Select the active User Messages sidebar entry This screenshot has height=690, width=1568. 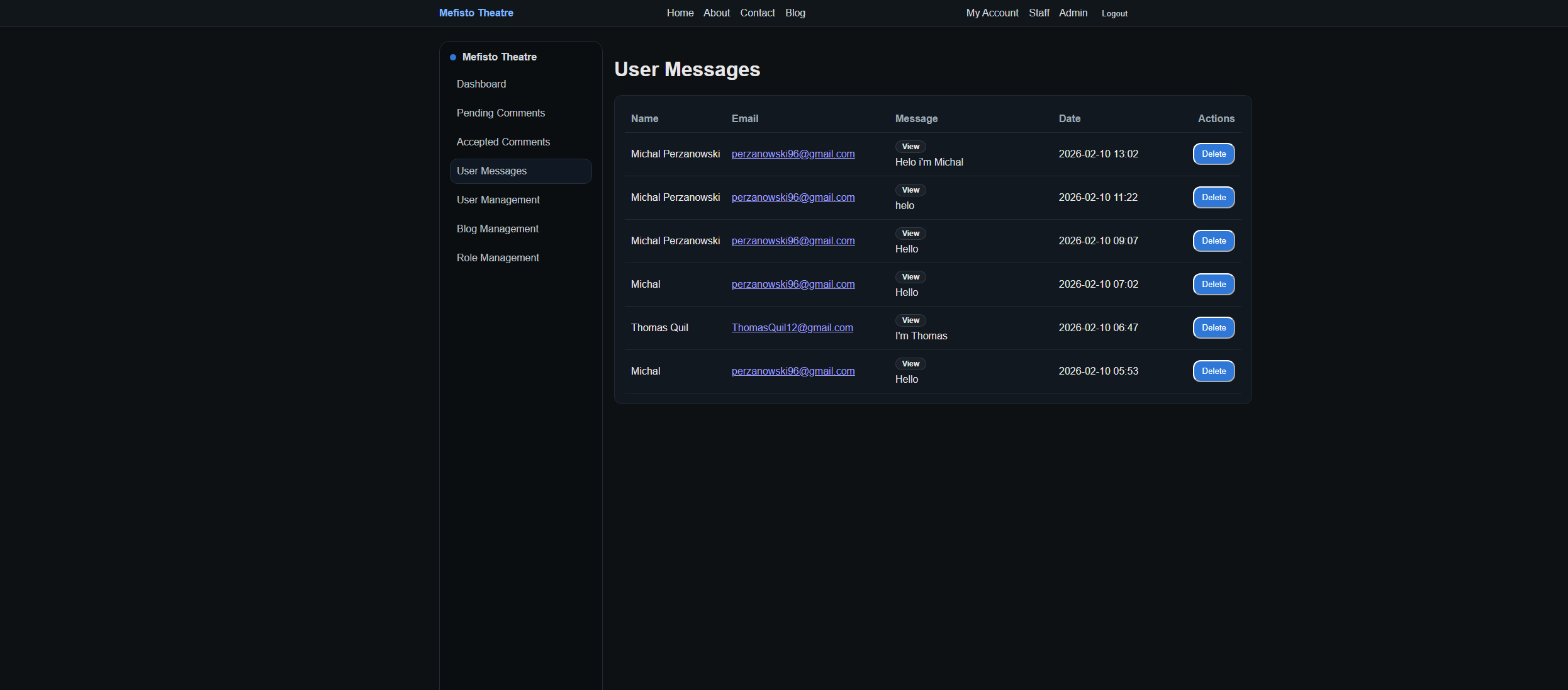pyautogui.click(x=491, y=171)
